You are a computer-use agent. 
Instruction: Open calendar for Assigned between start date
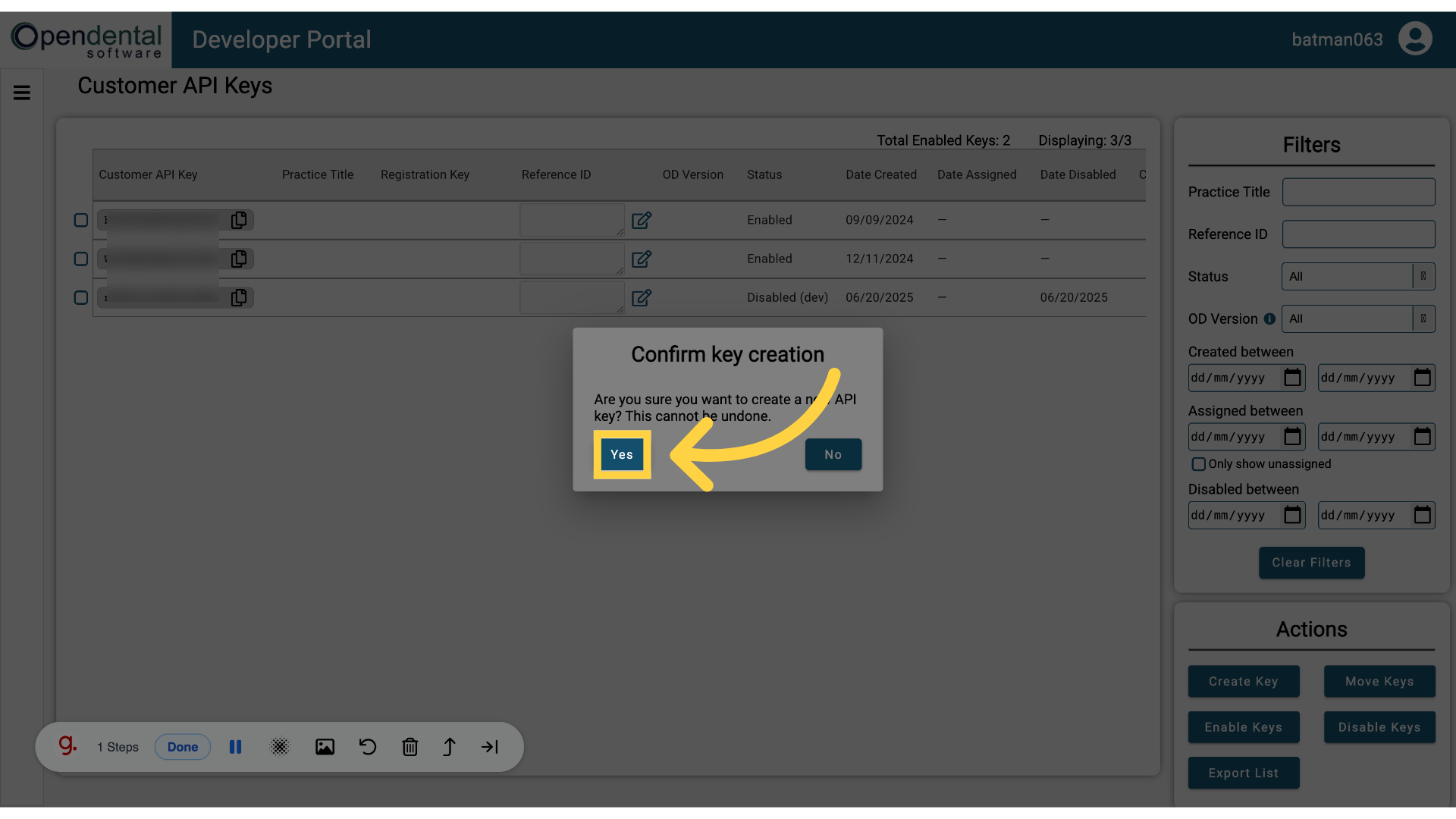click(1292, 437)
